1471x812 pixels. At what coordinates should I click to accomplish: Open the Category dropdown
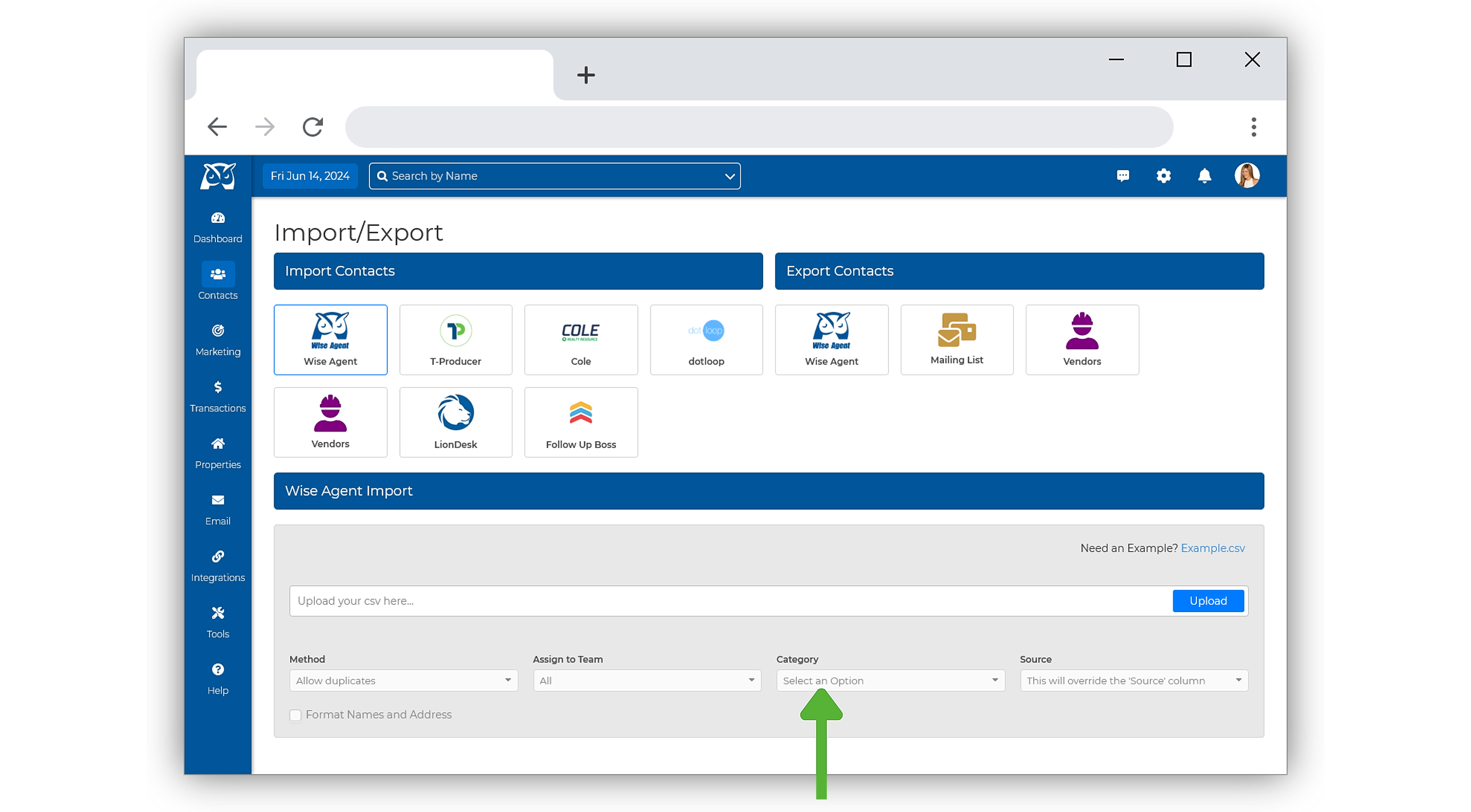[891, 680]
